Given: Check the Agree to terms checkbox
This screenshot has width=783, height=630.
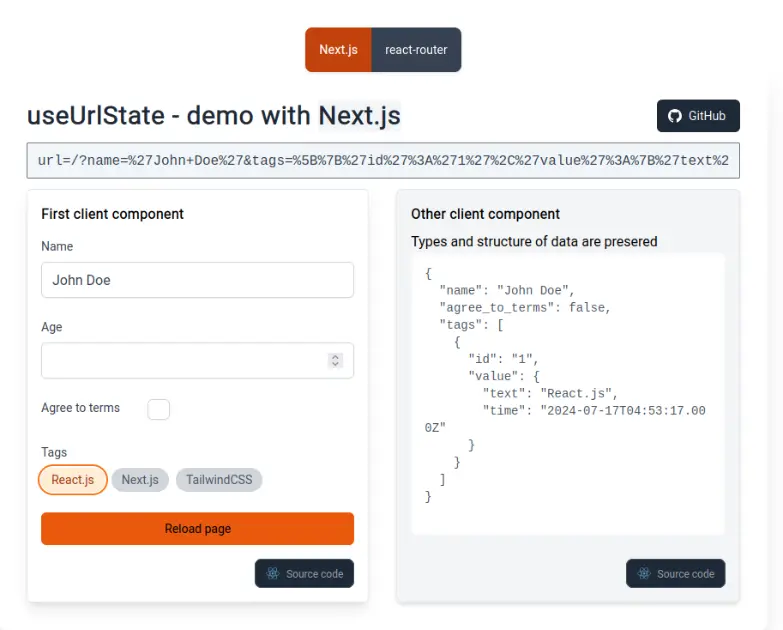Looking at the screenshot, I should (158, 409).
